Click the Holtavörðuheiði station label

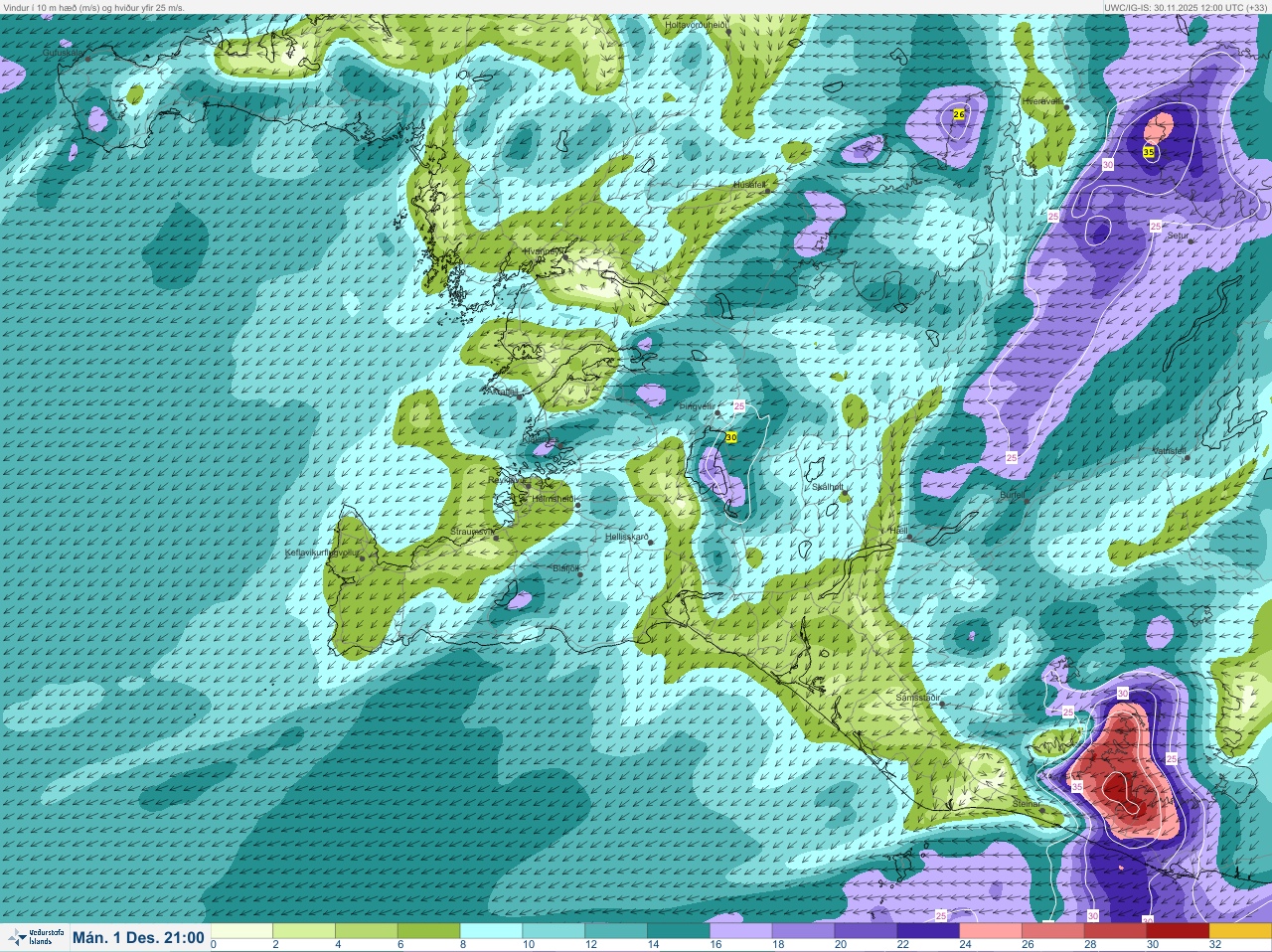(697, 24)
